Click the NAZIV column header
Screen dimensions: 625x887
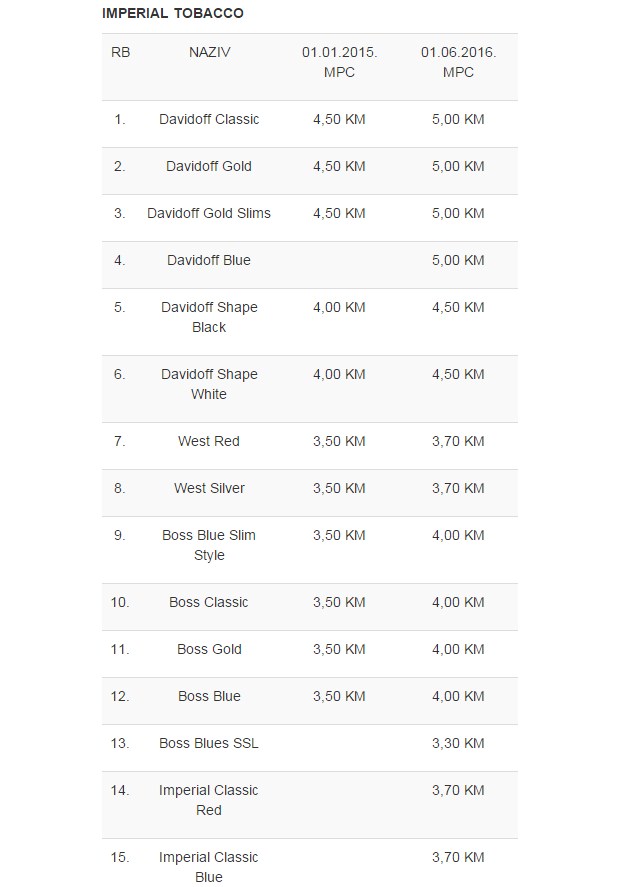[x=209, y=52]
